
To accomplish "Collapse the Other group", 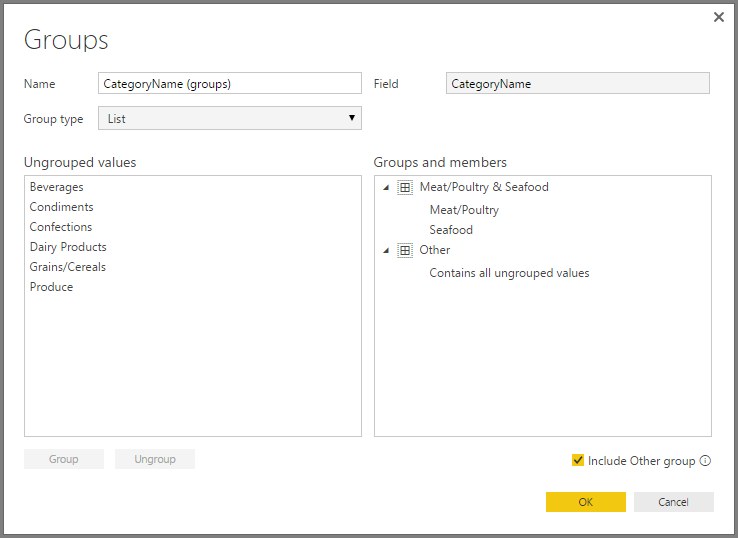I will (x=386, y=250).
